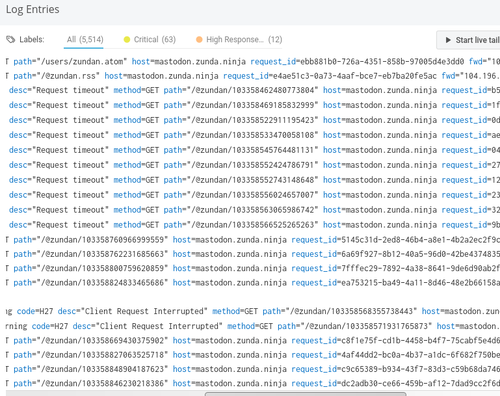Select the log entry with path /users/zundan.atom
The image size is (500, 396).
coord(253,62)
